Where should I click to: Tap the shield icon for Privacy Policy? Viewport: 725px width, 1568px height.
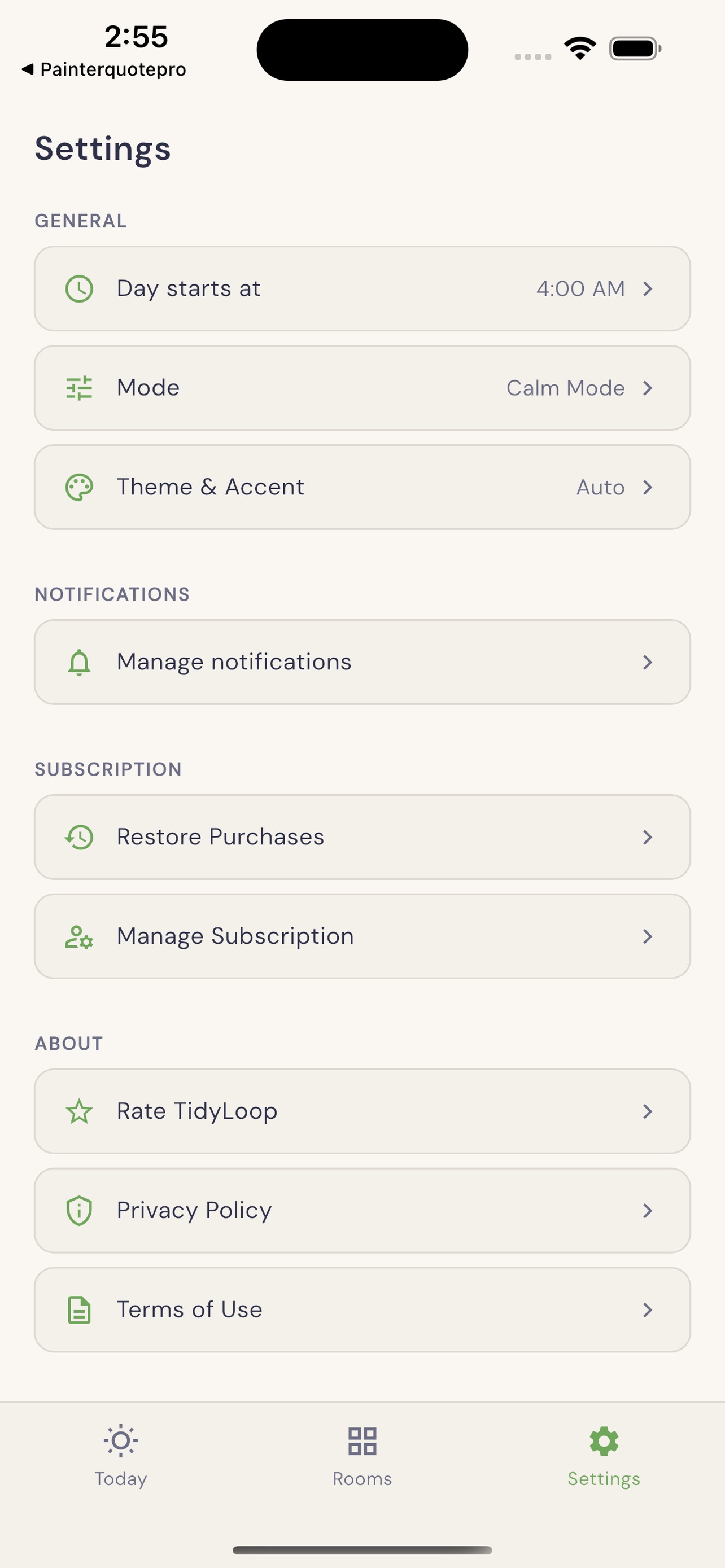79,1211
